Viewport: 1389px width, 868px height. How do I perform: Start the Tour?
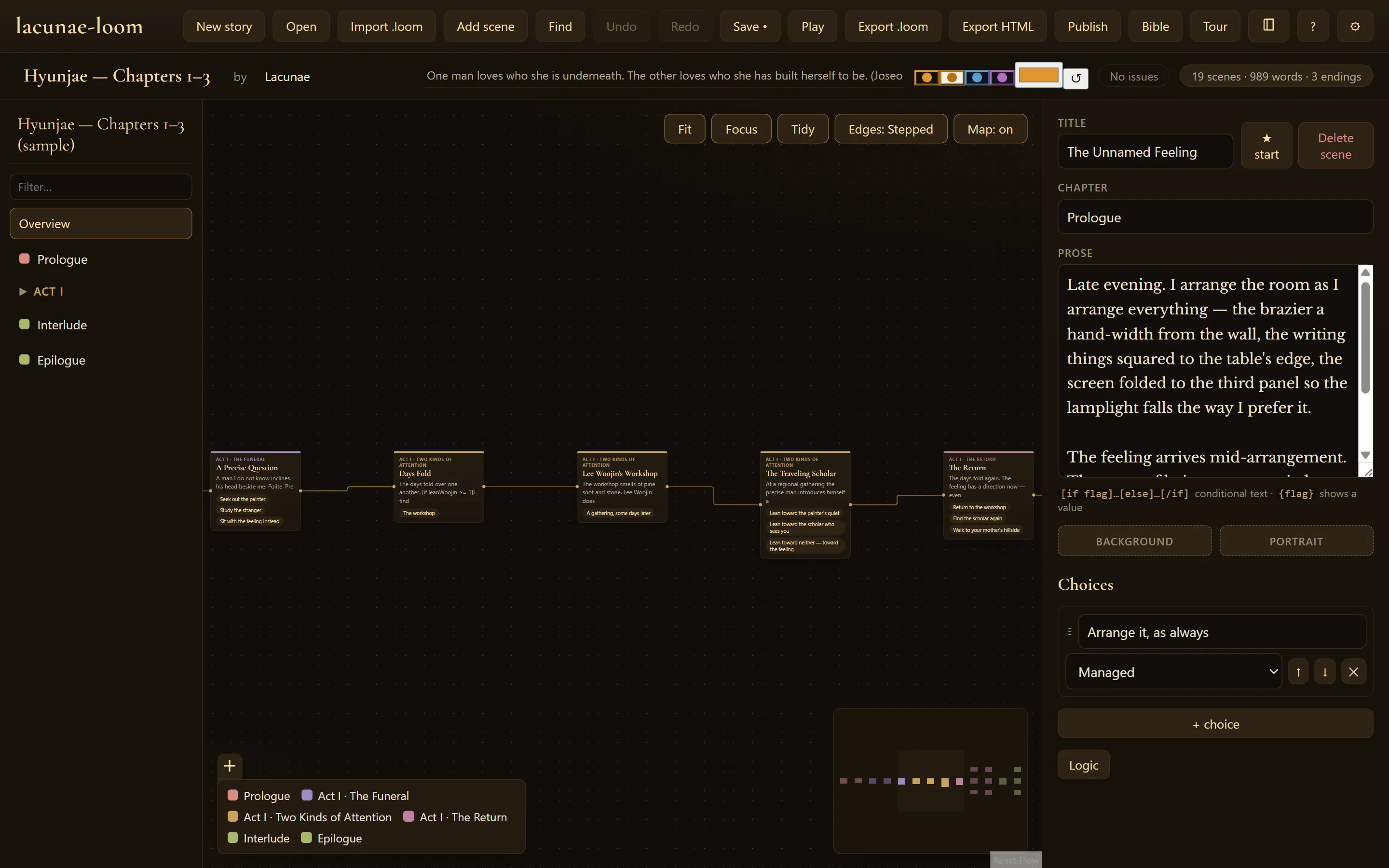point(1214,26)
